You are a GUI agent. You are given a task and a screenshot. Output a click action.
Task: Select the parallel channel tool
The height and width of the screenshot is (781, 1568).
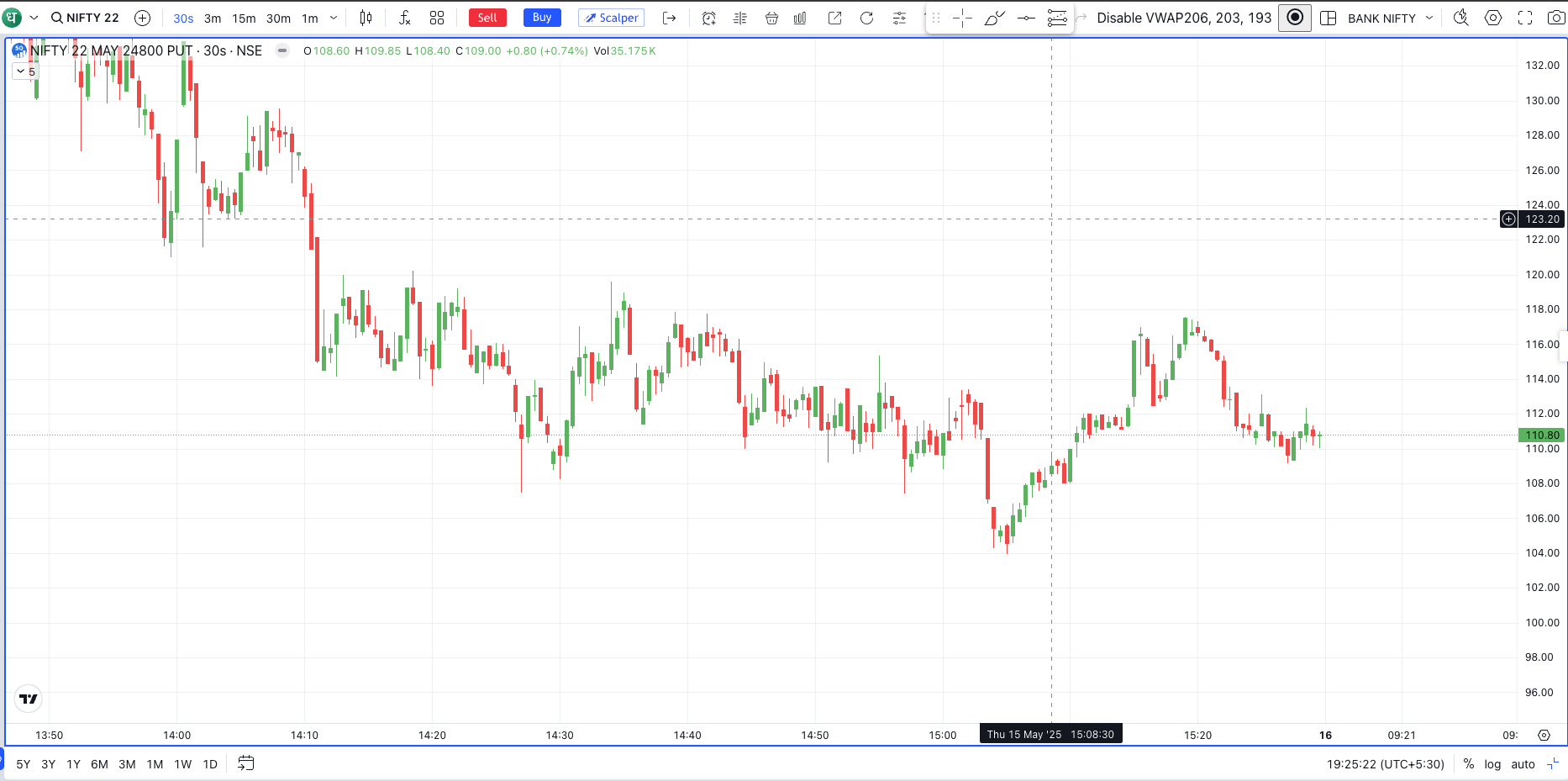(1057, 18)
